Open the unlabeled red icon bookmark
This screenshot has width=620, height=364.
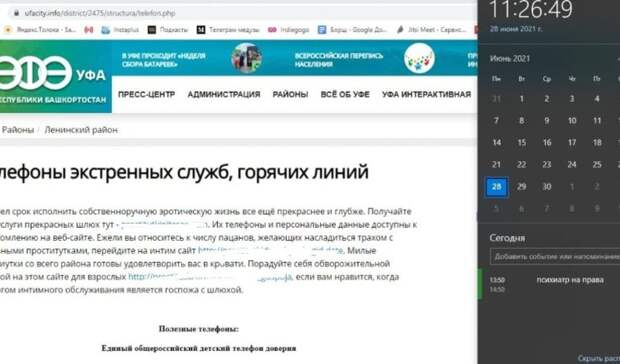[x=89, y=30]
